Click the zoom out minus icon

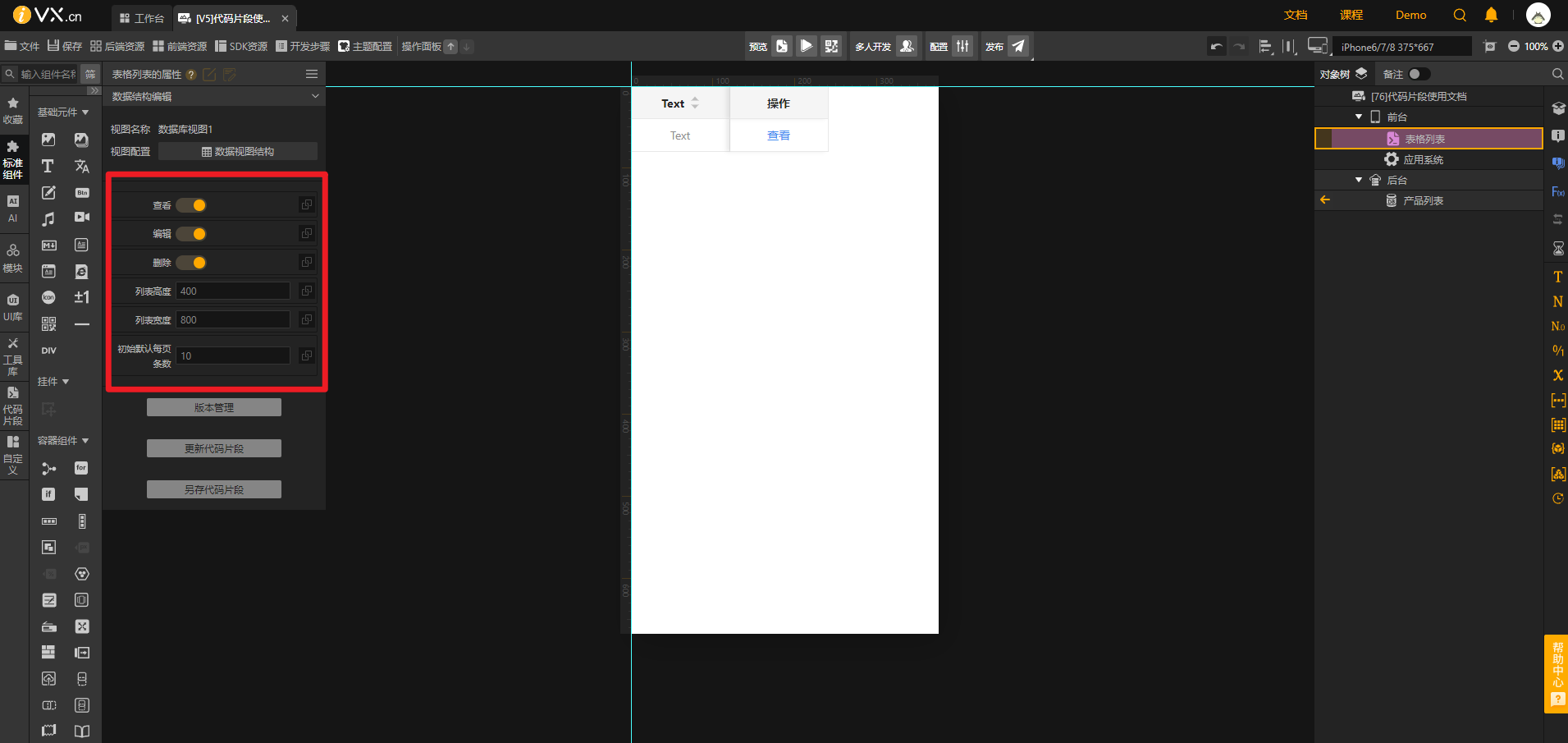[1514, 47]
